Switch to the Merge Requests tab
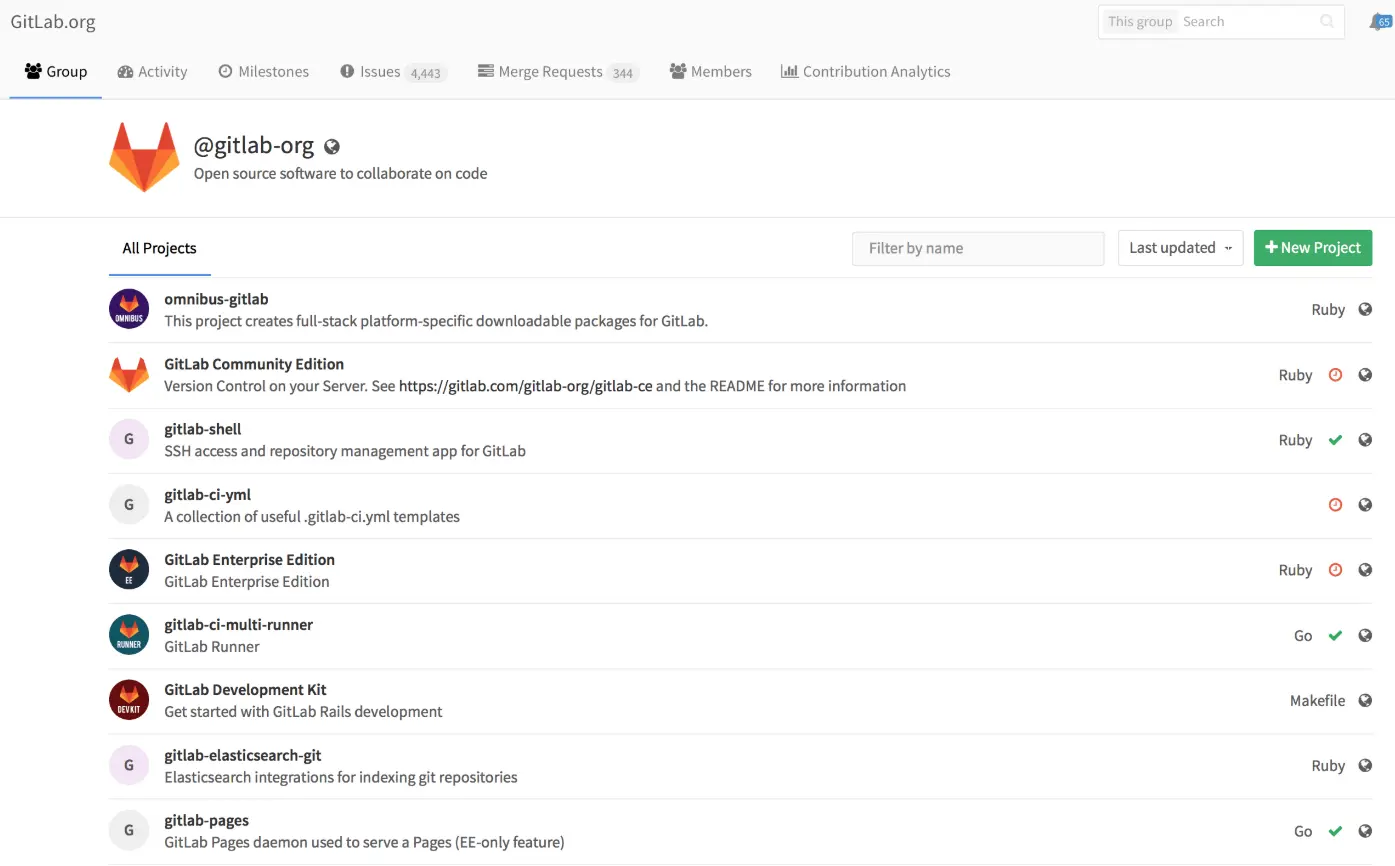The image size is (1395, 866). point(557,72)
